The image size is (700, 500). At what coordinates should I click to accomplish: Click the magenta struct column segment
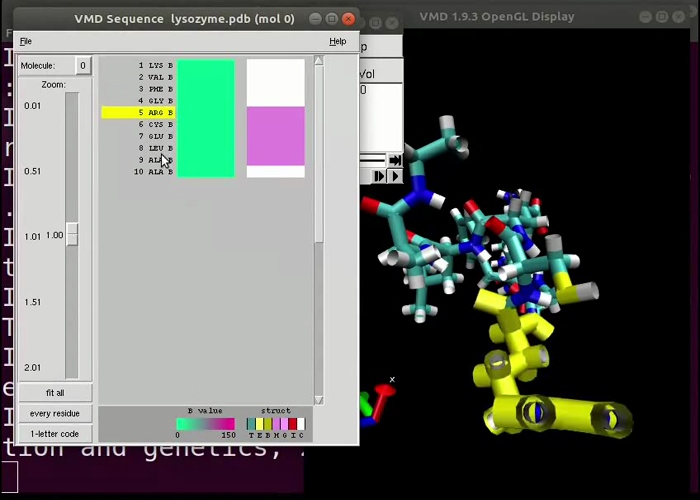[x=275, y=136]
